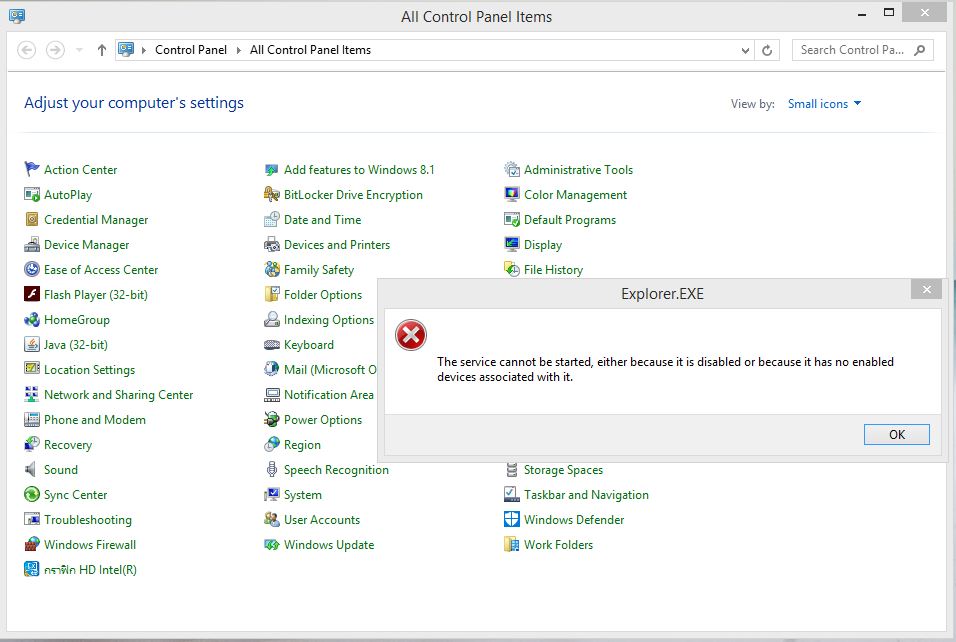Image resolution: width=956 pixels, height=642 pixels.
Task: Open the Region settings link
Action: (302, 444)
